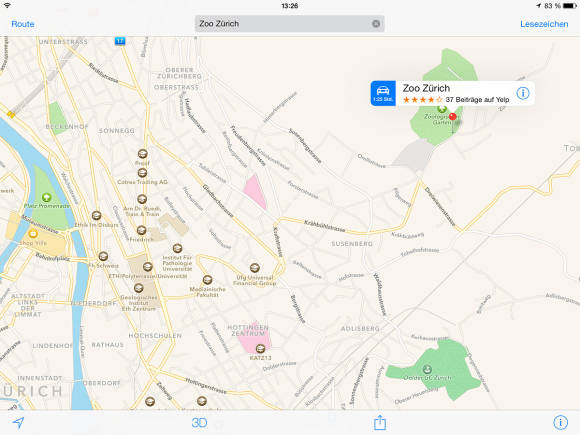Open the Zoo Zürich info details button

(x=523, y=93)
